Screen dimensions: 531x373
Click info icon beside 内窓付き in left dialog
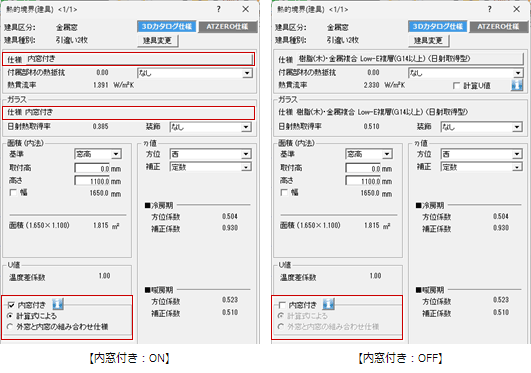[58, 304]
